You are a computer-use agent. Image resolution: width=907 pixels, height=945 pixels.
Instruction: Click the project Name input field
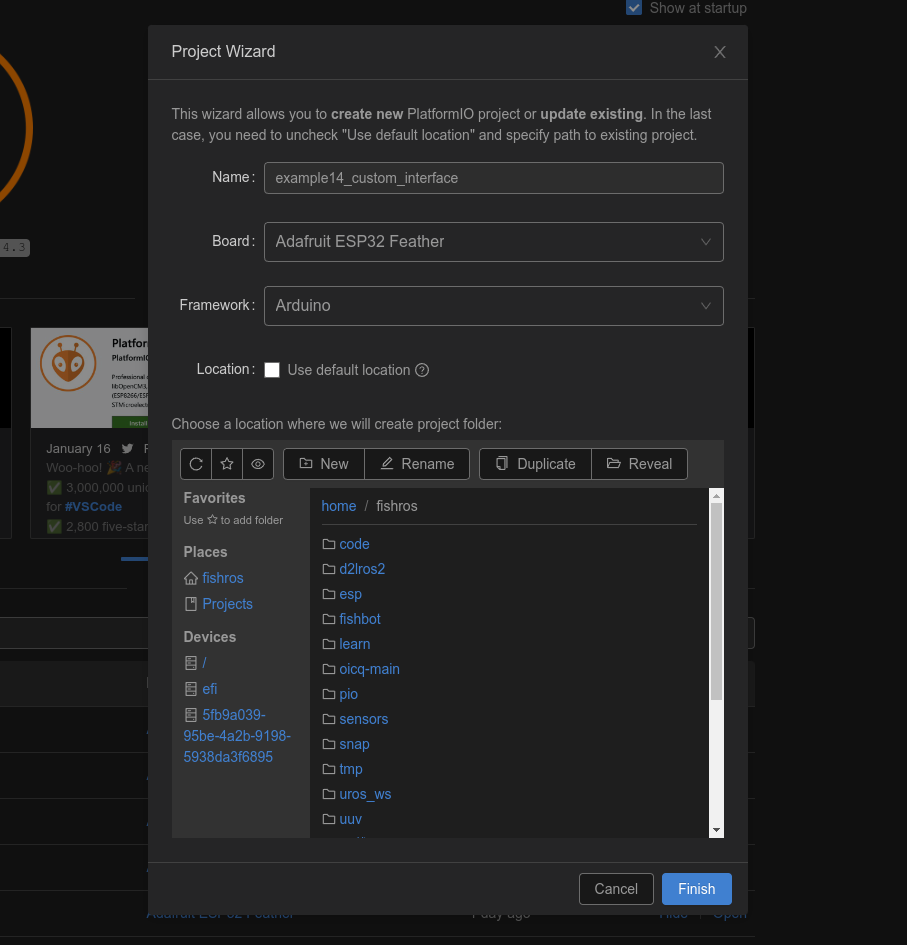(x=493, y=178)
